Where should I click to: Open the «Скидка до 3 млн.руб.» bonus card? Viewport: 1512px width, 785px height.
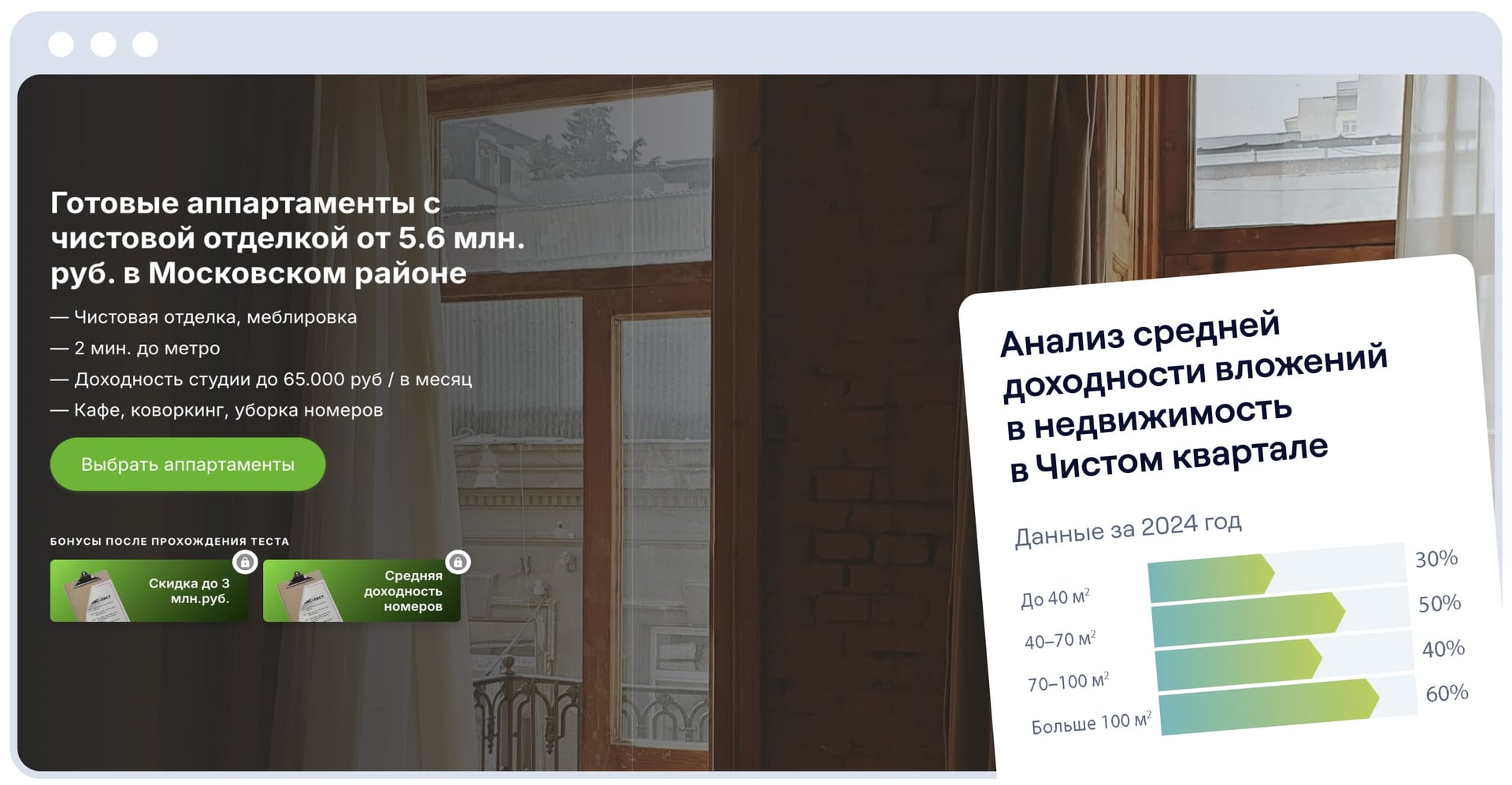tap(150, 591)
